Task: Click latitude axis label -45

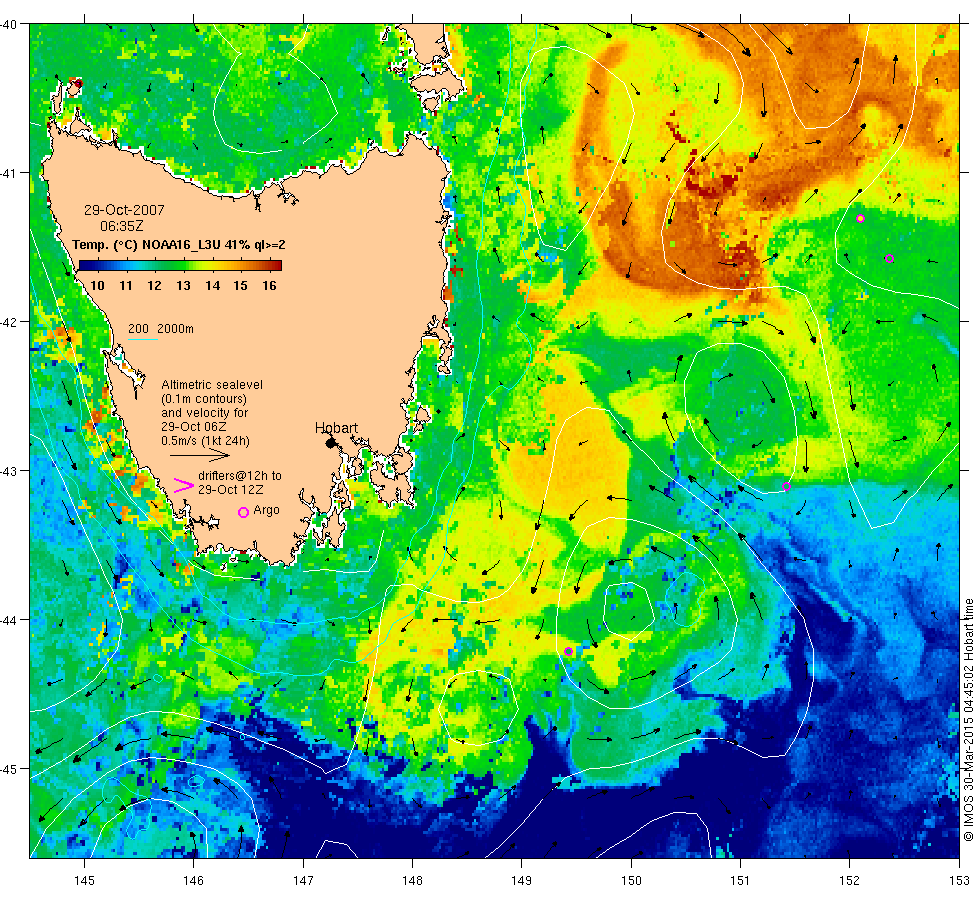Action: click(8, 769)
